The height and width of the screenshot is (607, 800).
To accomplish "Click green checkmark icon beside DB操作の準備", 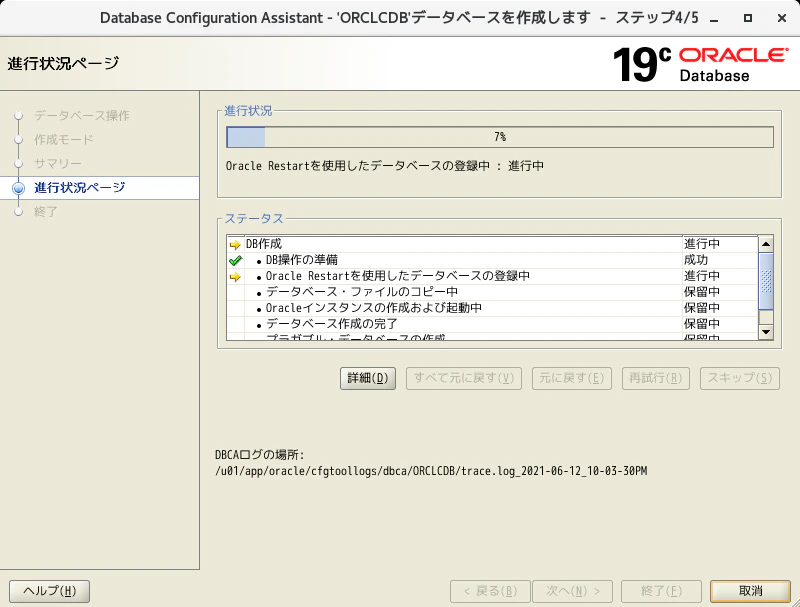I will pos(235,261).
